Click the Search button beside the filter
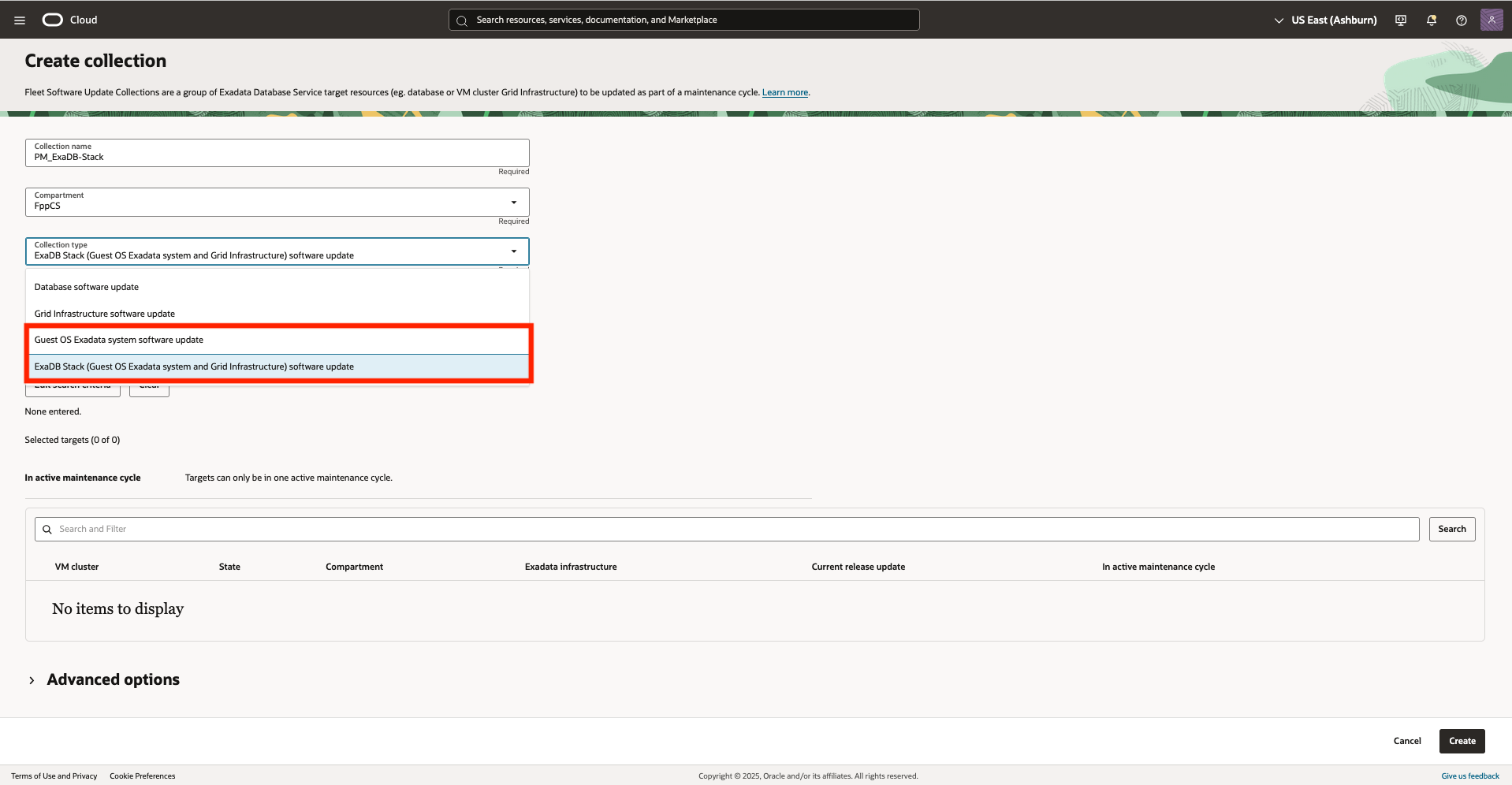 pyautogui.click(x=1452, y=529)
